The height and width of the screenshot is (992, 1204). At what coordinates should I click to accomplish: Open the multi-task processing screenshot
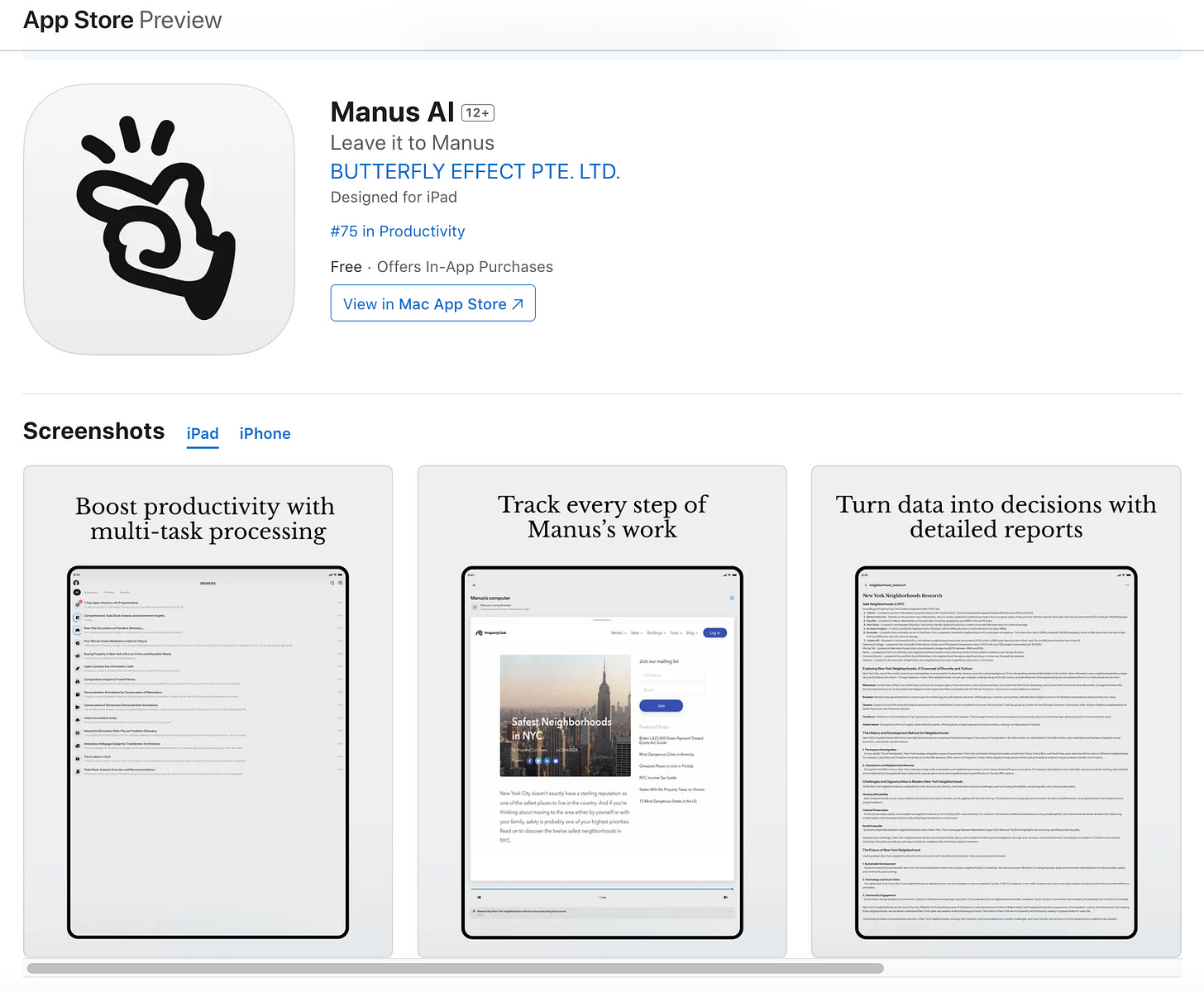coord(208,711)
